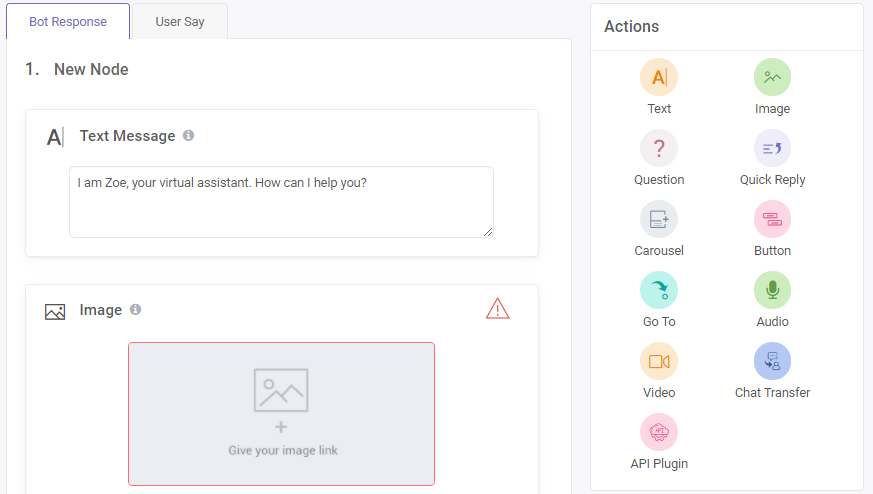The height and width of the screenshot is (494, 873).
Task: Click the red warning triangle icon
Action: [497, 309]
